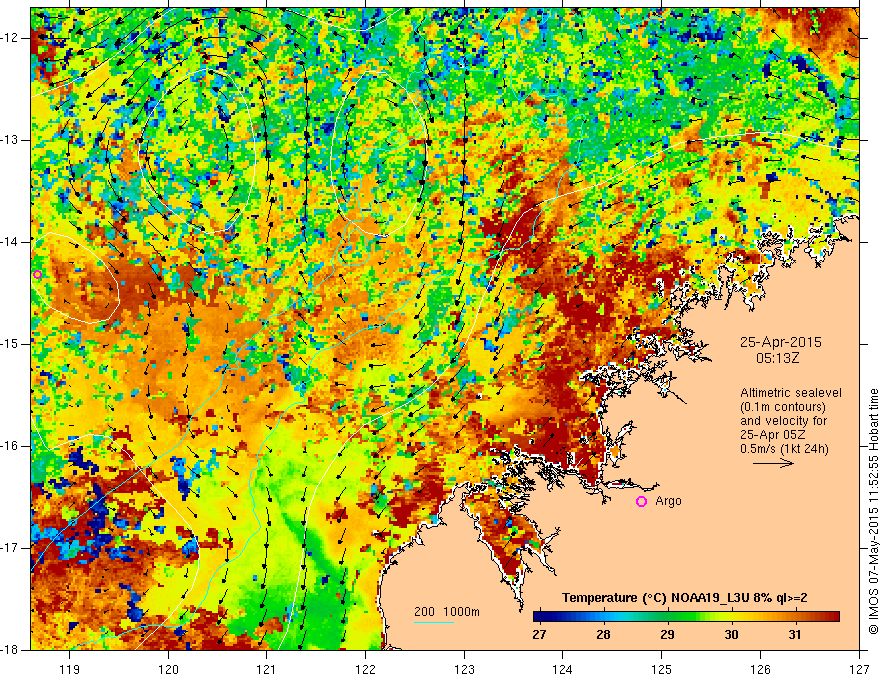Viewport: 880px width, 680px height.
Task: Click the '200 1000m' depth label
Action: (x=447, y=612)
